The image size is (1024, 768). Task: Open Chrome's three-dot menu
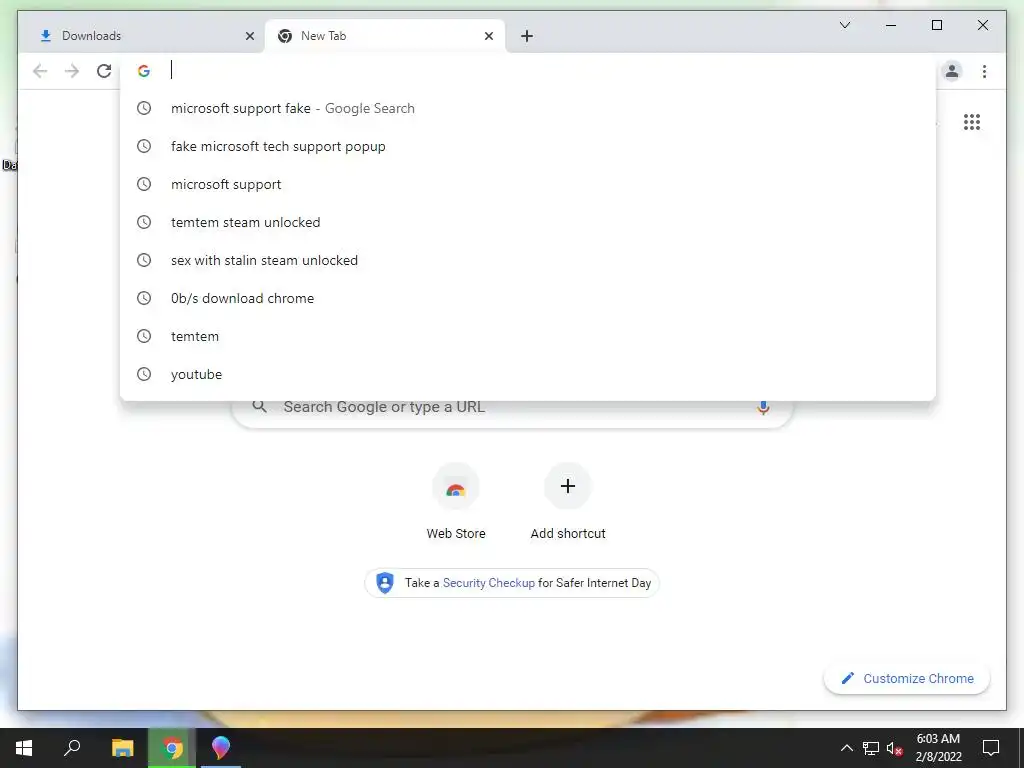click(984, 71)
